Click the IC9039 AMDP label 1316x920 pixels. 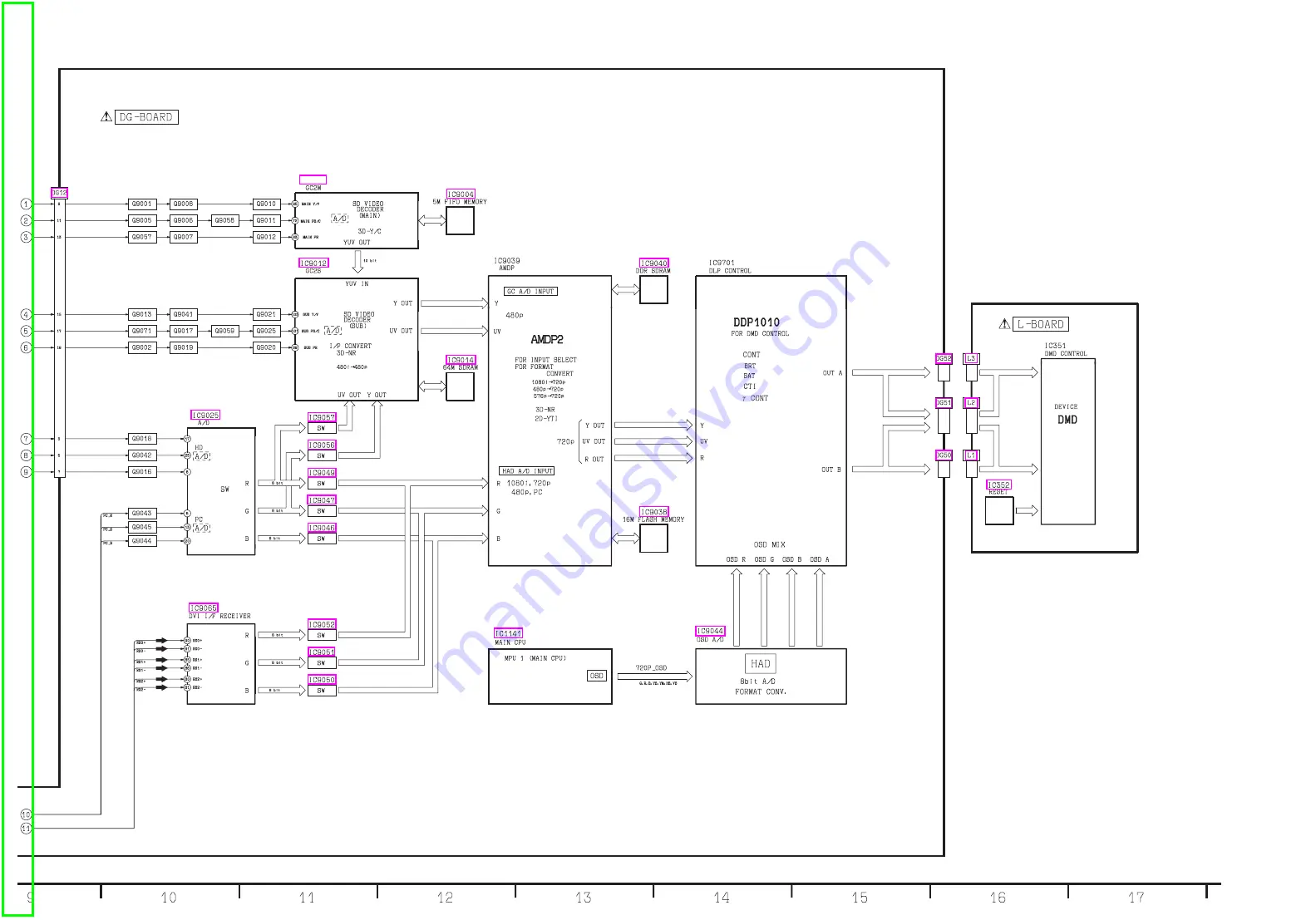(x=507, y=264)
